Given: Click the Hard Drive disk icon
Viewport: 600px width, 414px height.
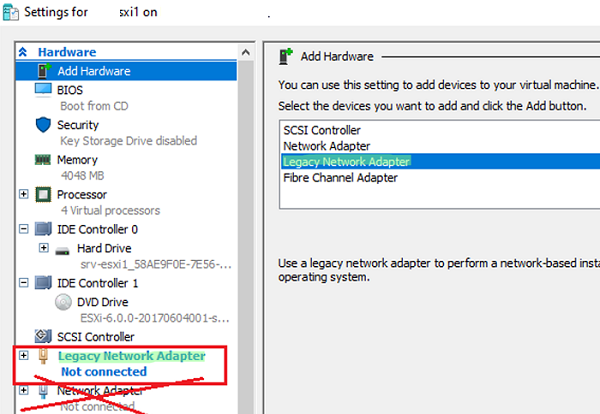Looking at the screenshot, I should point(62,251).
